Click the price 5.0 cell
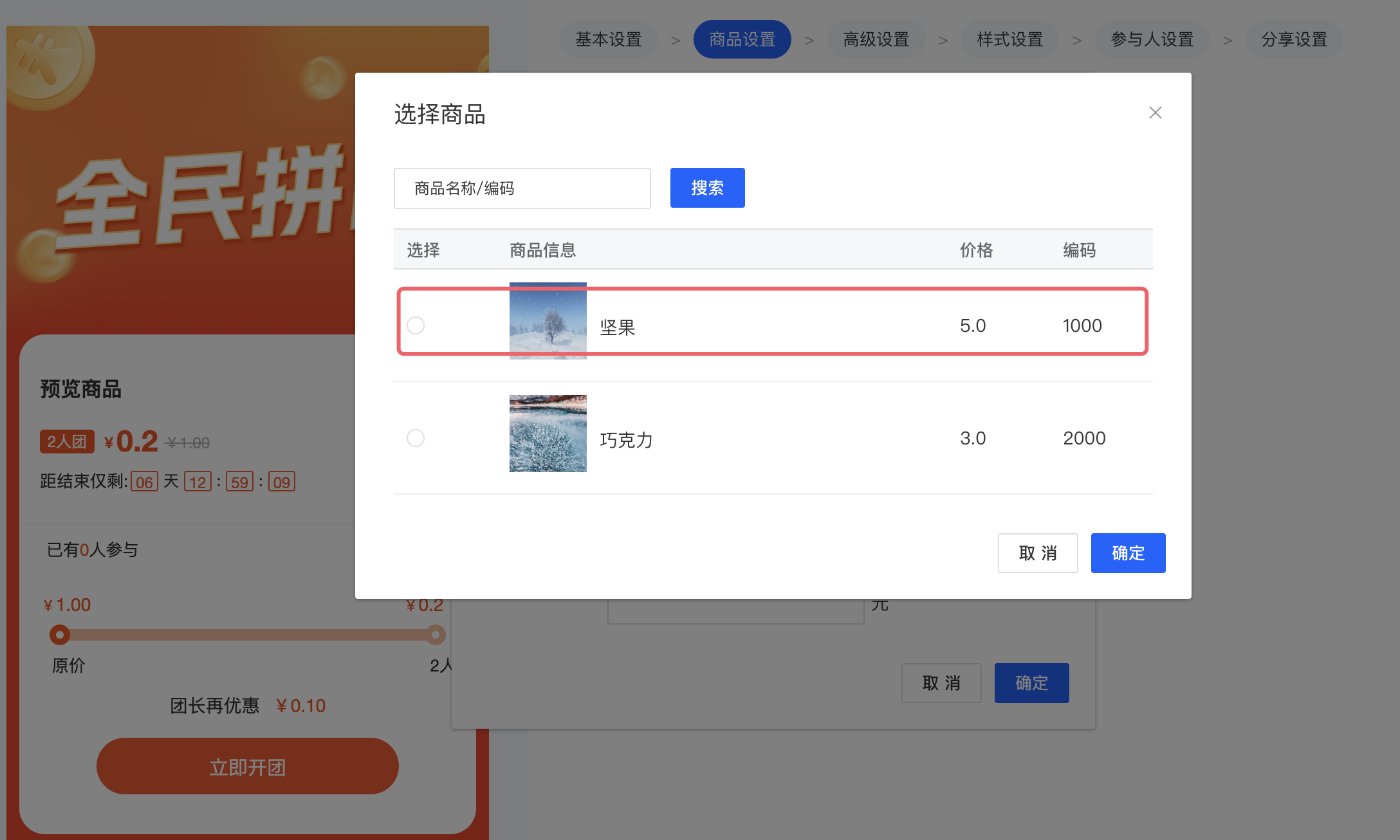The height and width of the screenshot is (840, 1400). point(973,325)
